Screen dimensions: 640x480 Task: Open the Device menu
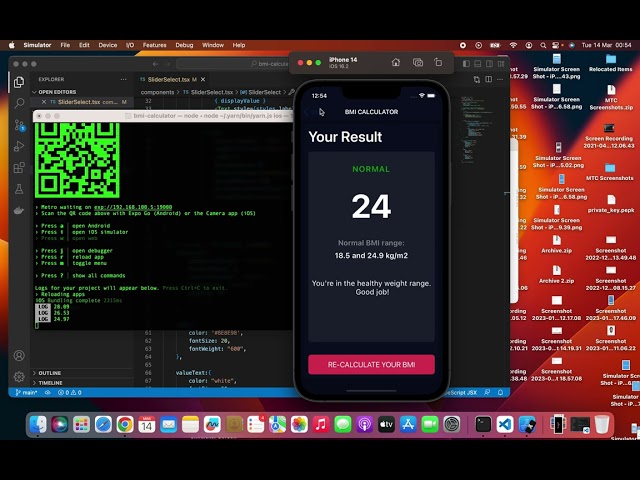tap(108, 45)
